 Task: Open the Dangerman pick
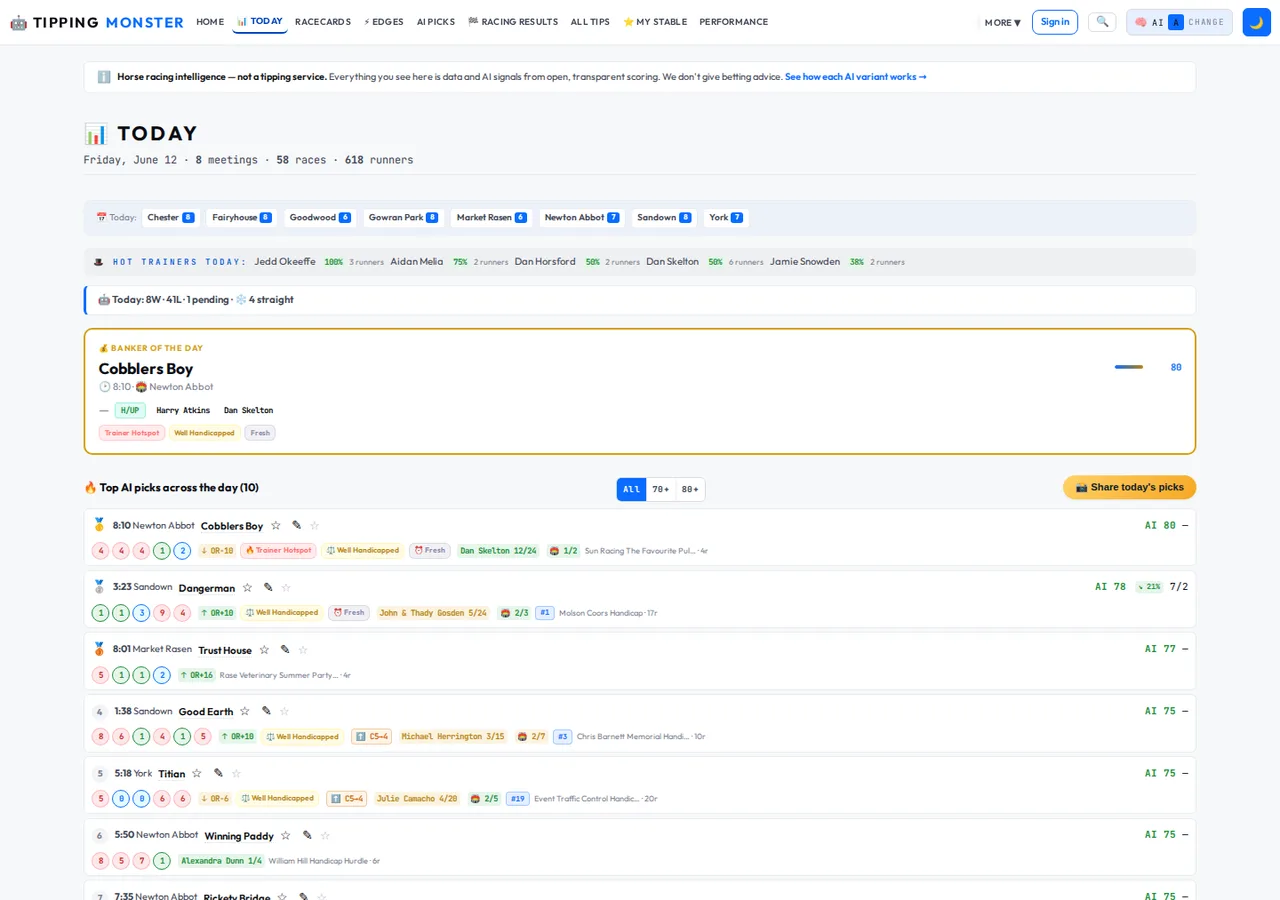tap(207, 588)
